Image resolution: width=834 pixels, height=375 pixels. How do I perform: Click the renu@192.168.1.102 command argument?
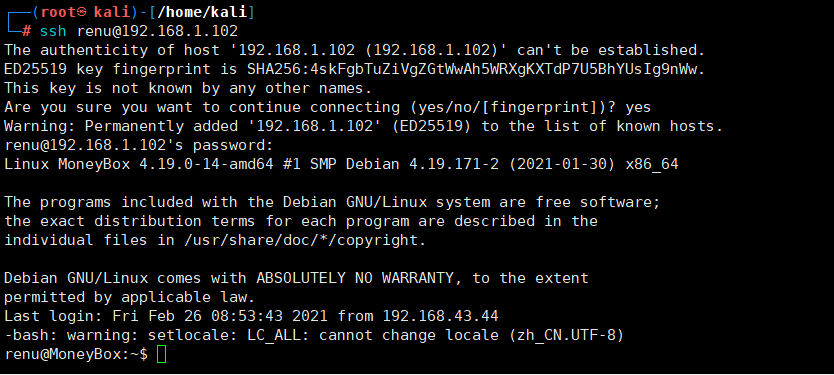click(x=157, y=31)
